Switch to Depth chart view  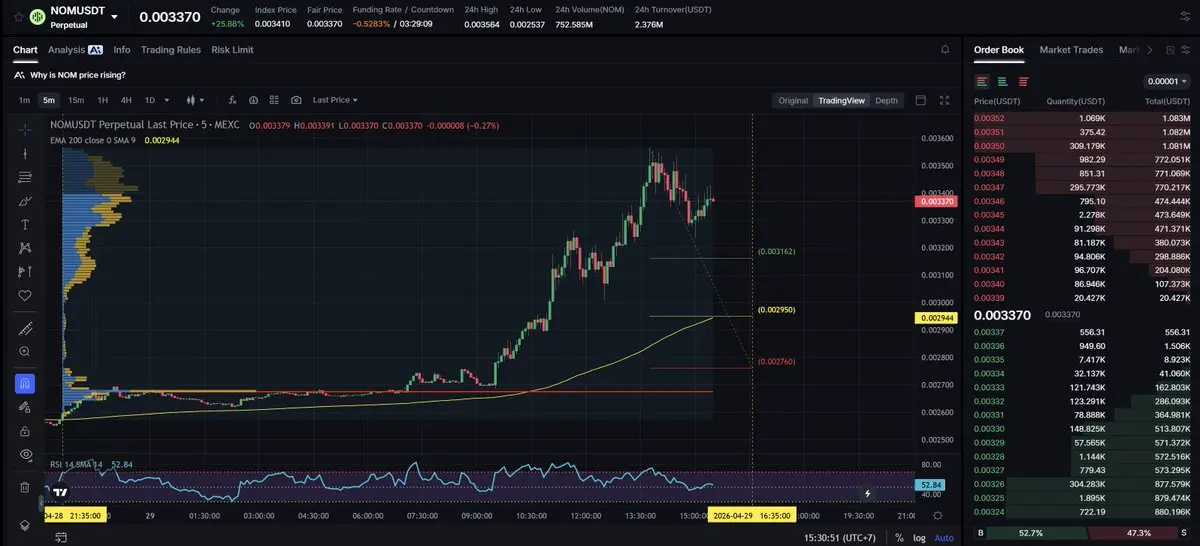pyautogui.click(x=886, y=100)
